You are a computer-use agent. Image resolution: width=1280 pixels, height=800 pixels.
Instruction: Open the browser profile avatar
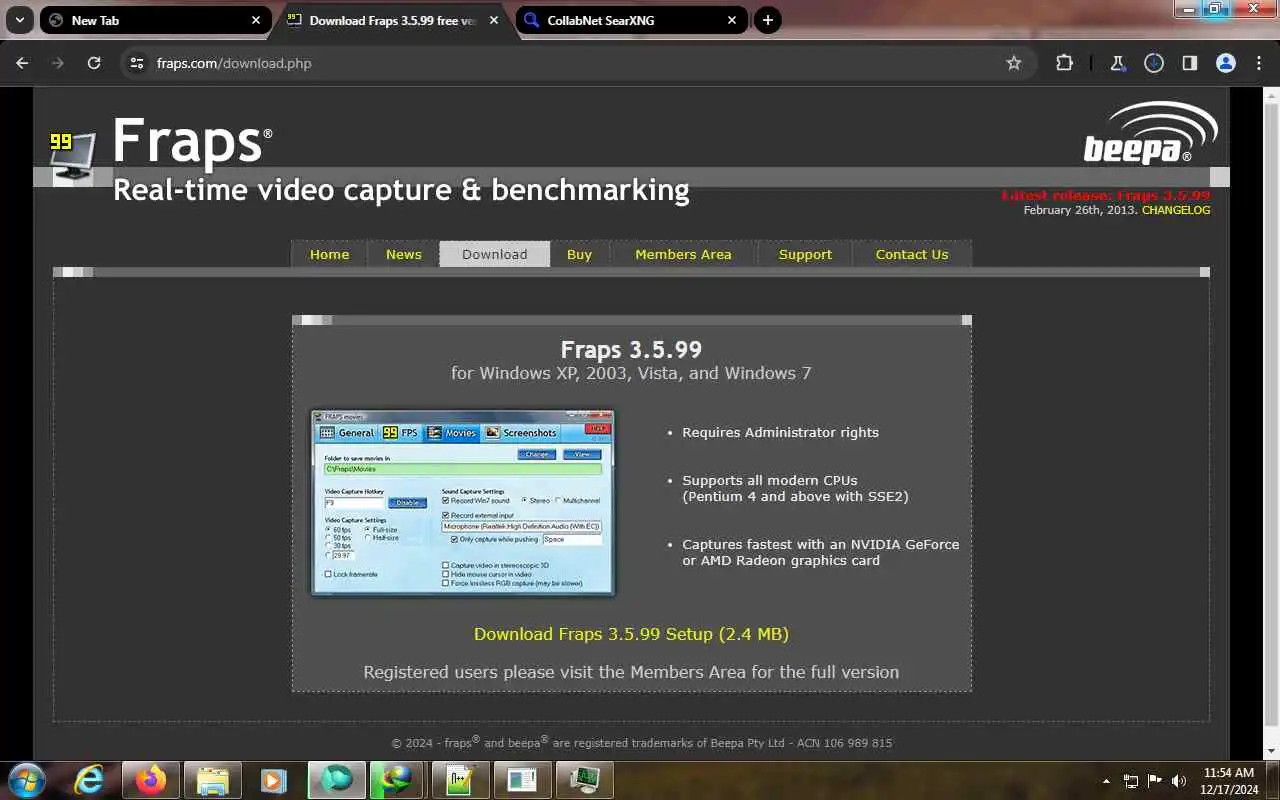[1225, 63]
